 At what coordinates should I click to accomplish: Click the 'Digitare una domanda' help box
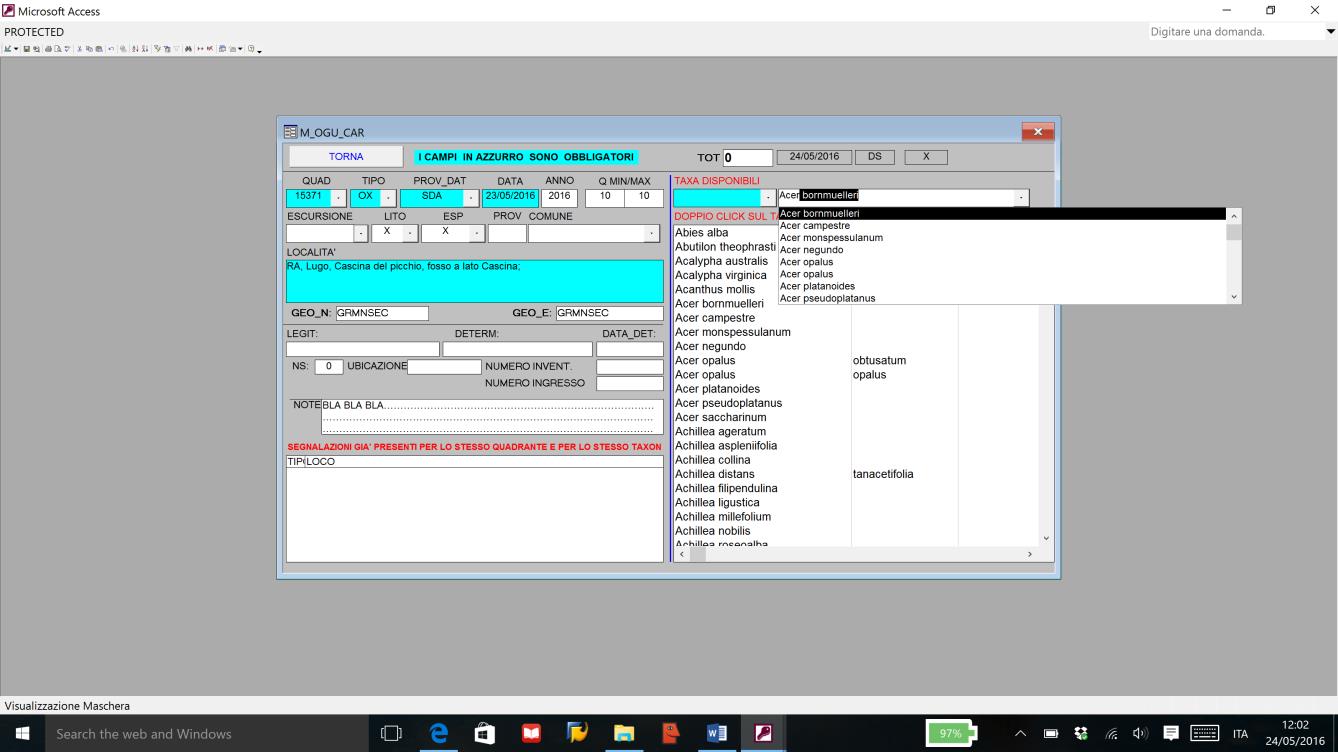pyautogui.click(x=1236, y=32)
